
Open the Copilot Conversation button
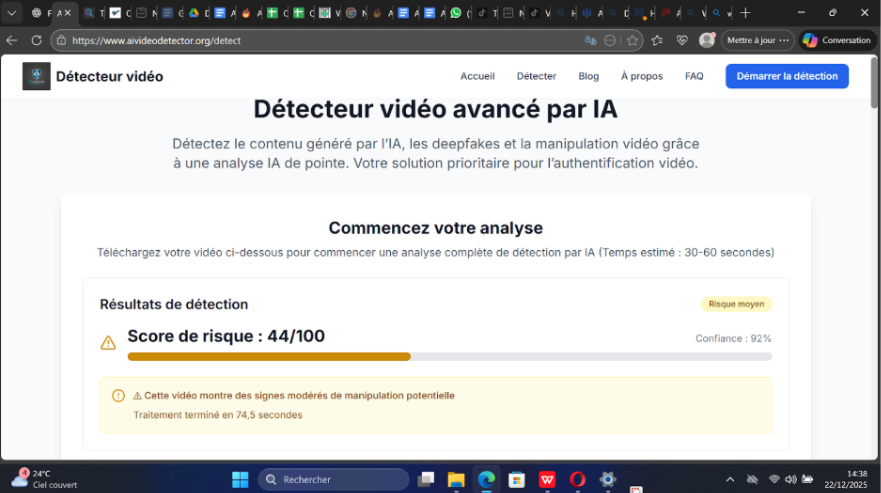click(x=838, y=41)
